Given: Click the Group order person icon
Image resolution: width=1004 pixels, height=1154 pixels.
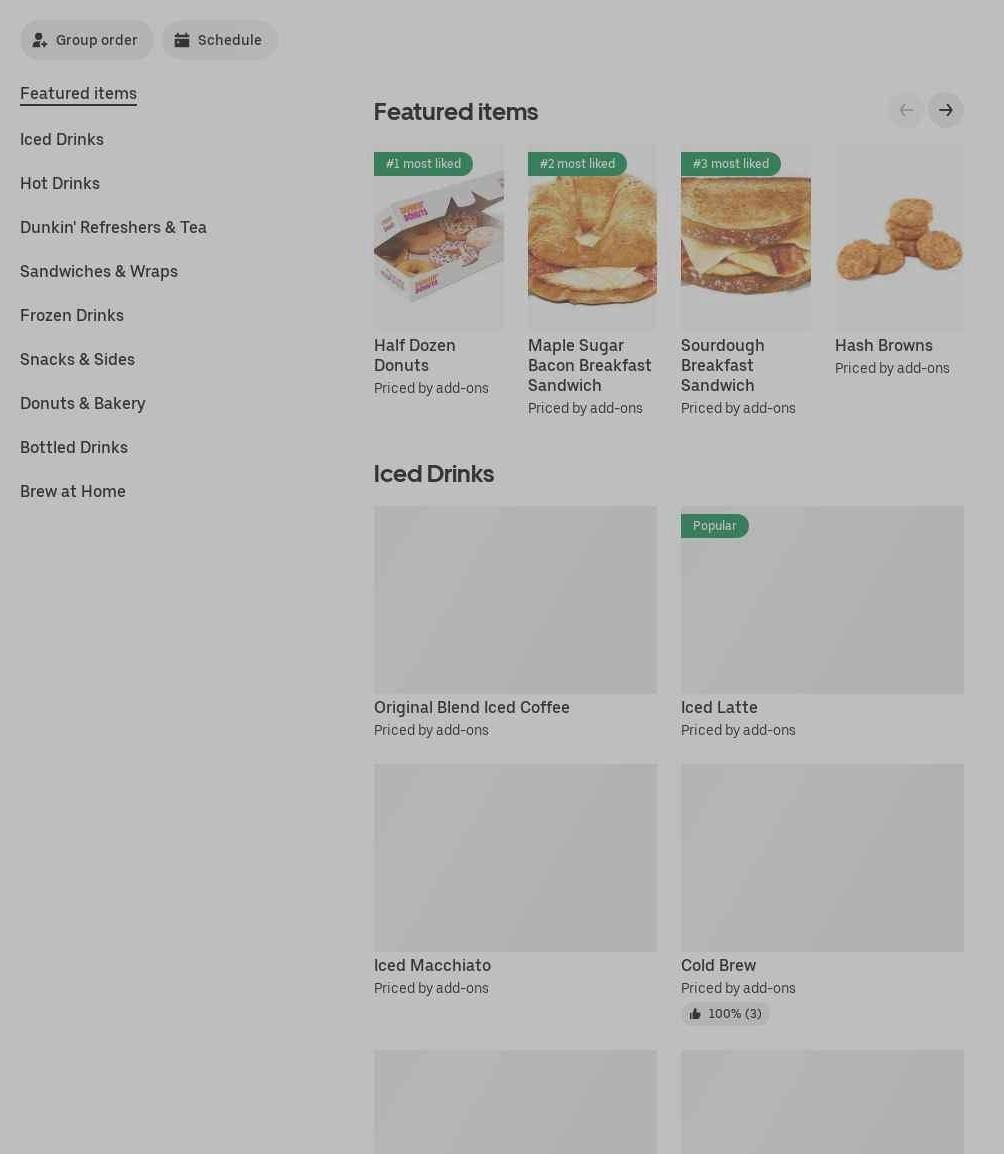Looking at the screenshot, I should [40, 40].
